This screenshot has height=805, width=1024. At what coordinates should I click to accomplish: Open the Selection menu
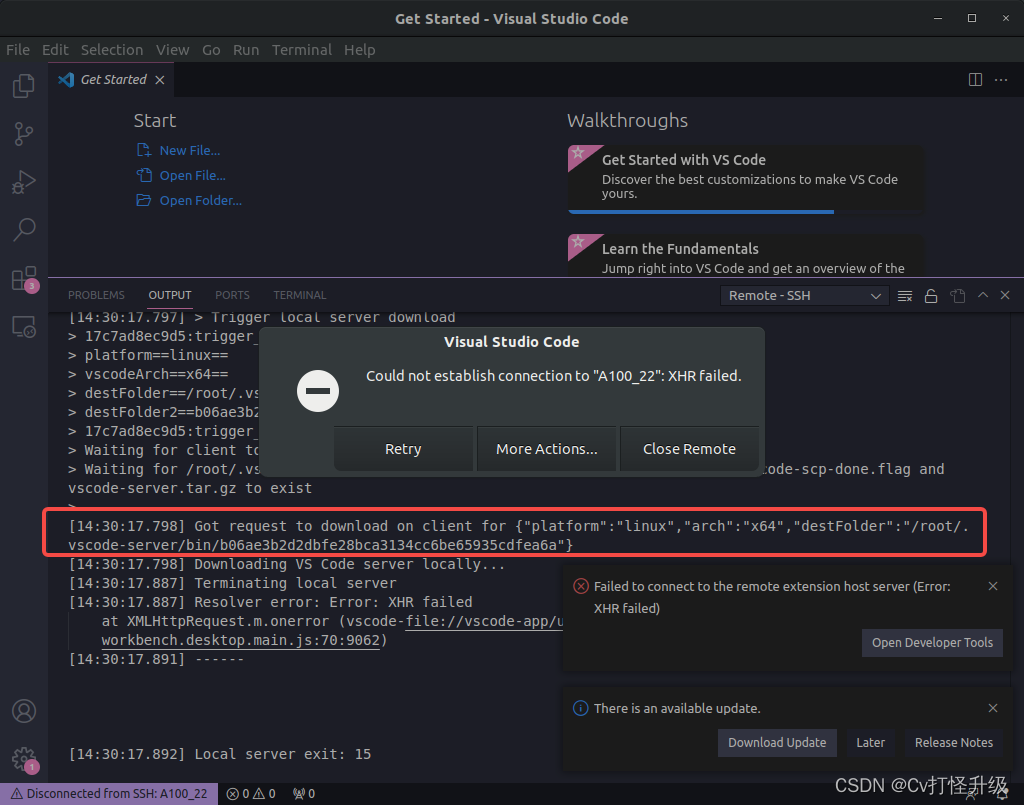112,50
